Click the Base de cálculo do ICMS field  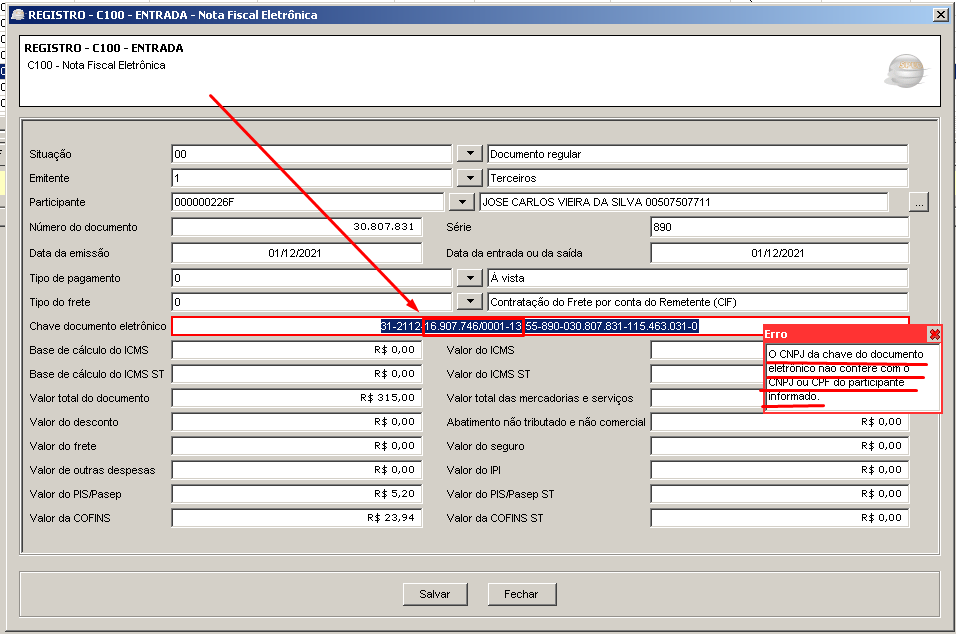pyautogui.click(x=296, y=350)
